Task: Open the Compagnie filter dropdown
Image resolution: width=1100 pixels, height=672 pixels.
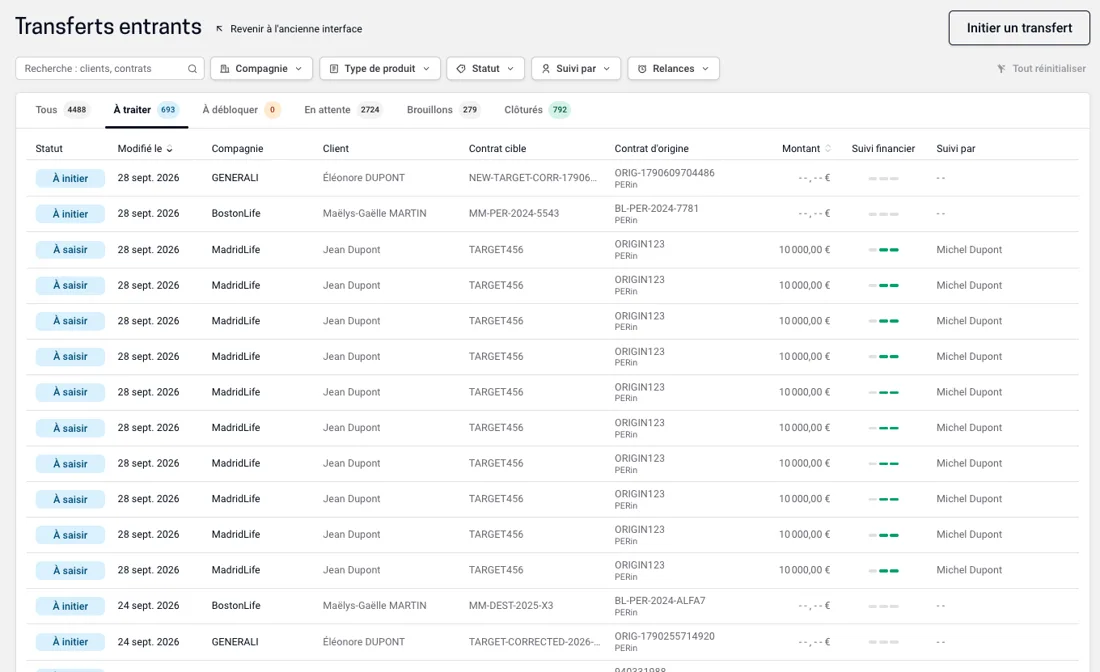Action: tap(261, 69)
